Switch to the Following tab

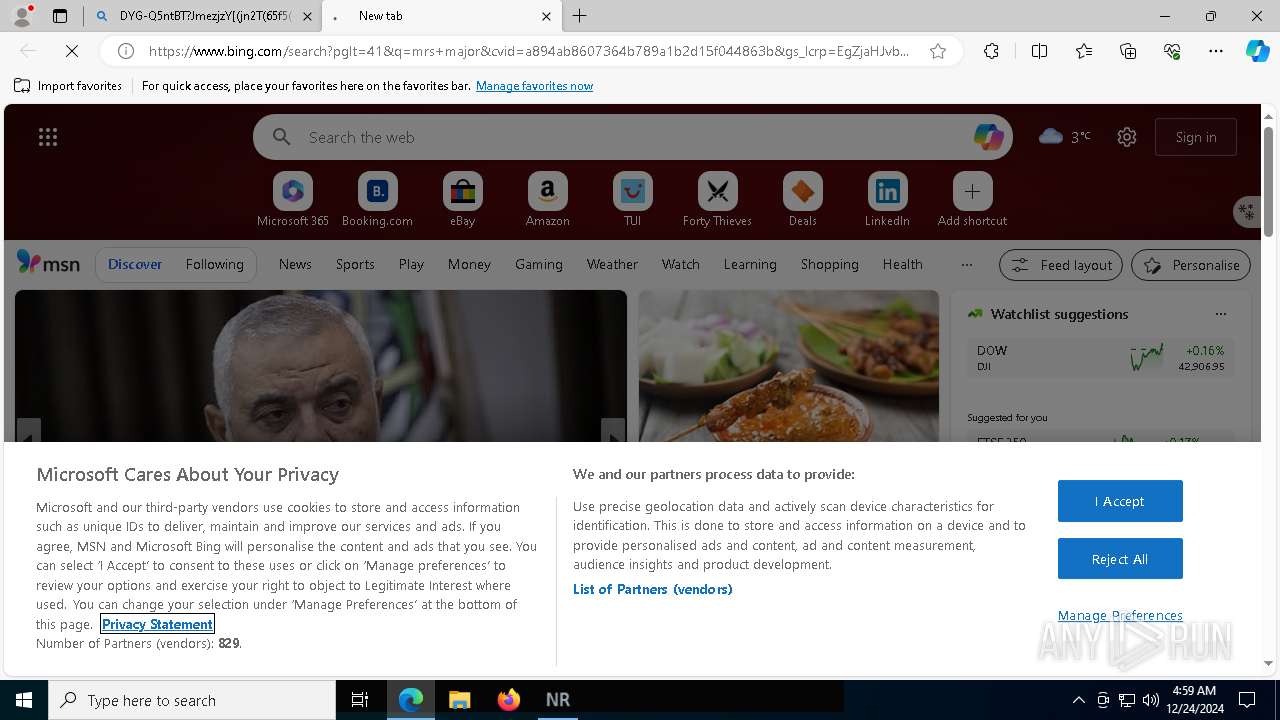(x=214, y=264)
